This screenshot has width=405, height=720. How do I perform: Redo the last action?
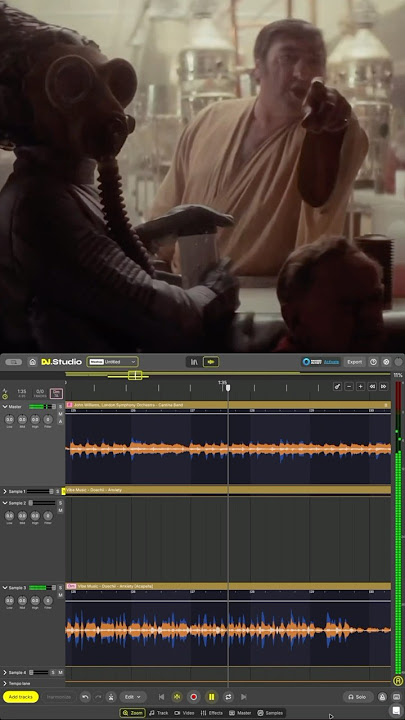point(98,697)
